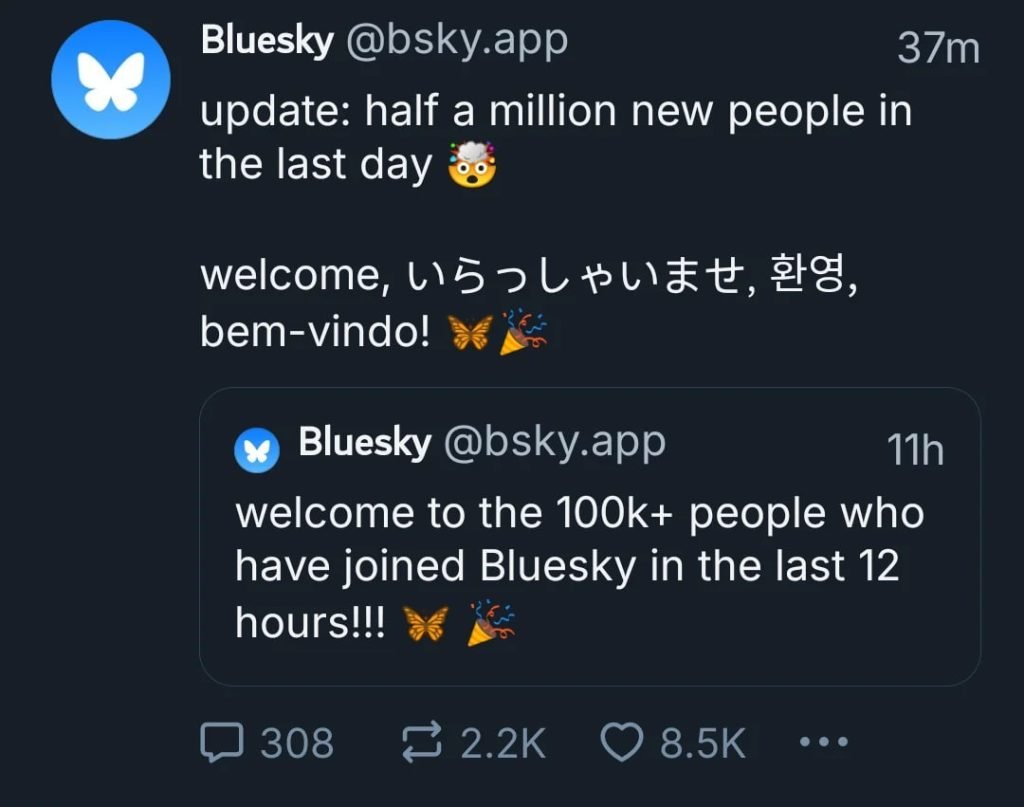Click the 8.5K like count
Image resolution: width=1024 pixels, height=807 pixels.
pyautogui.click(x=702, y=742)
